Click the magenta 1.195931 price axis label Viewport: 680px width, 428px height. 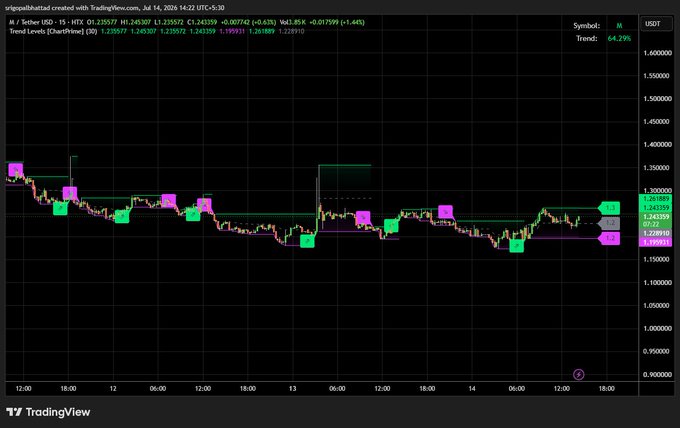tap(656, 242)
